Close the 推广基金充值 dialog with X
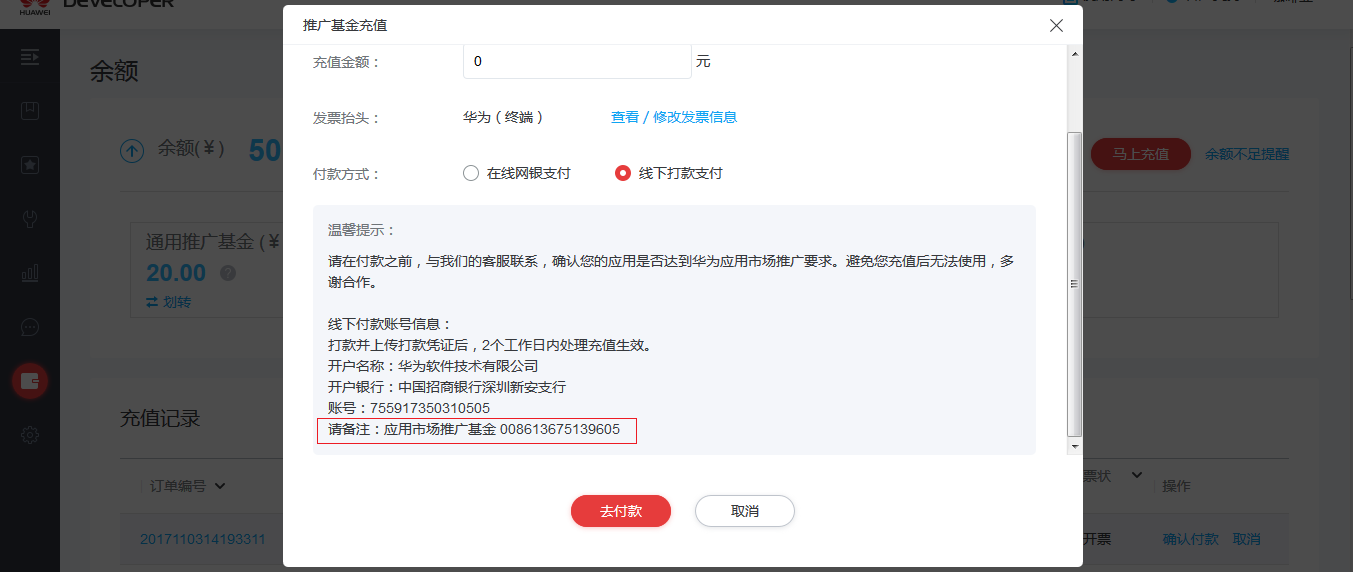 click(x=1056, y=26)
